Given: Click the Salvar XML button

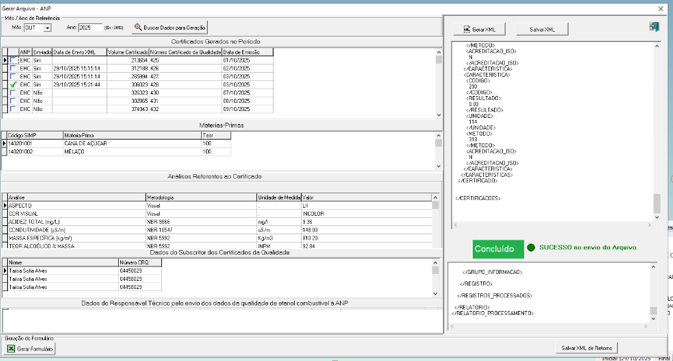Looking at the screenshot, I should pos(542,29).
